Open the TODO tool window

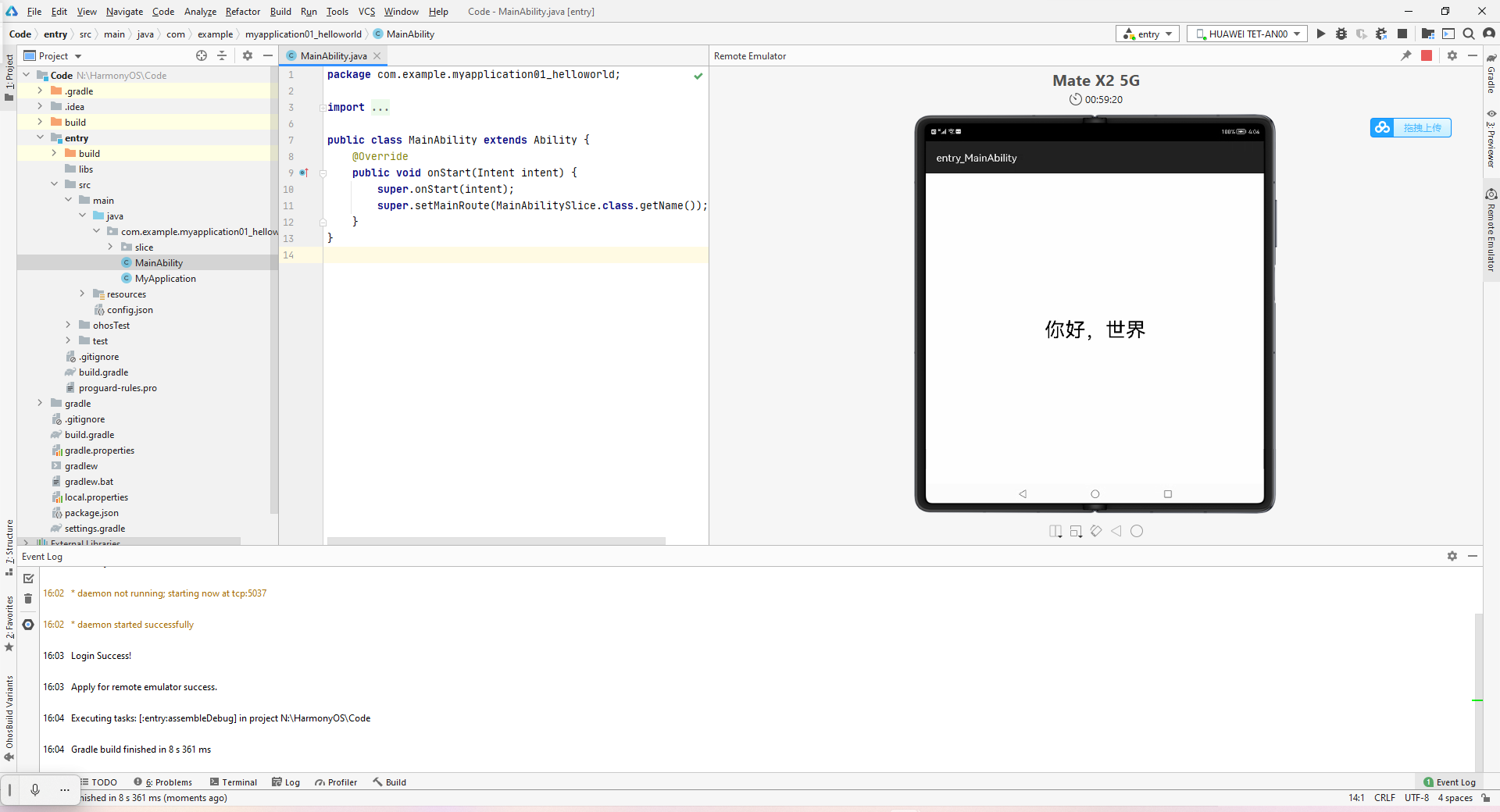[x=98, y=782]
